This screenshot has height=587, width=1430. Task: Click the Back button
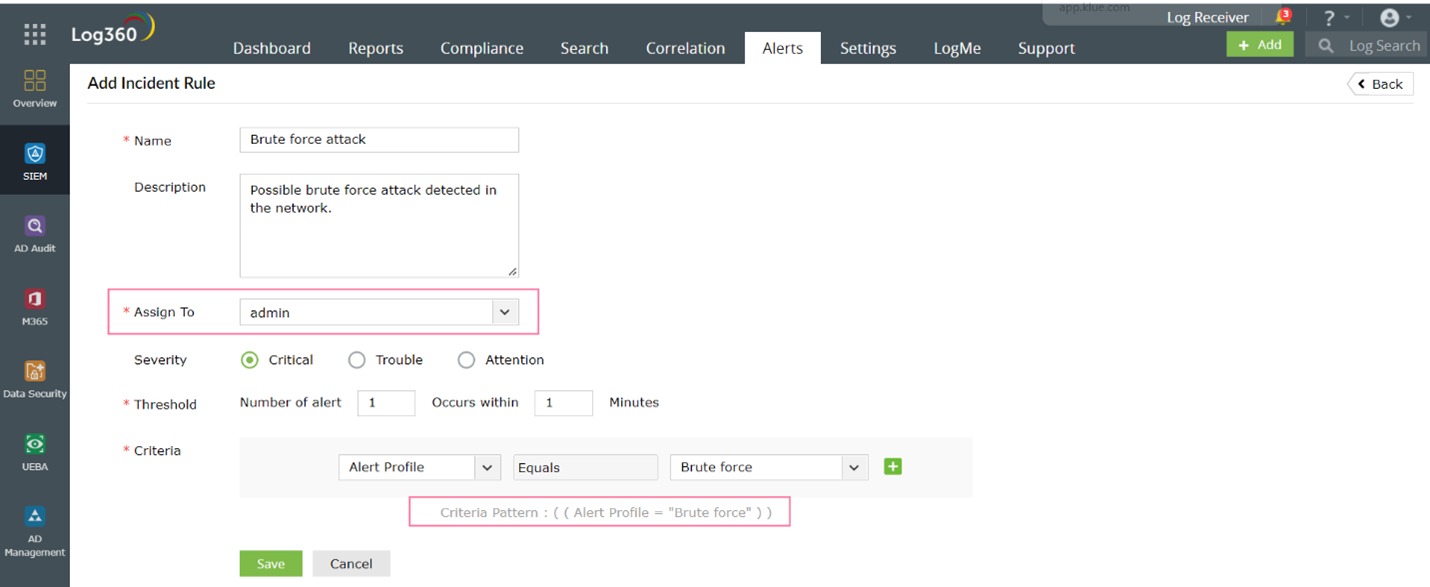point(1380,84)
